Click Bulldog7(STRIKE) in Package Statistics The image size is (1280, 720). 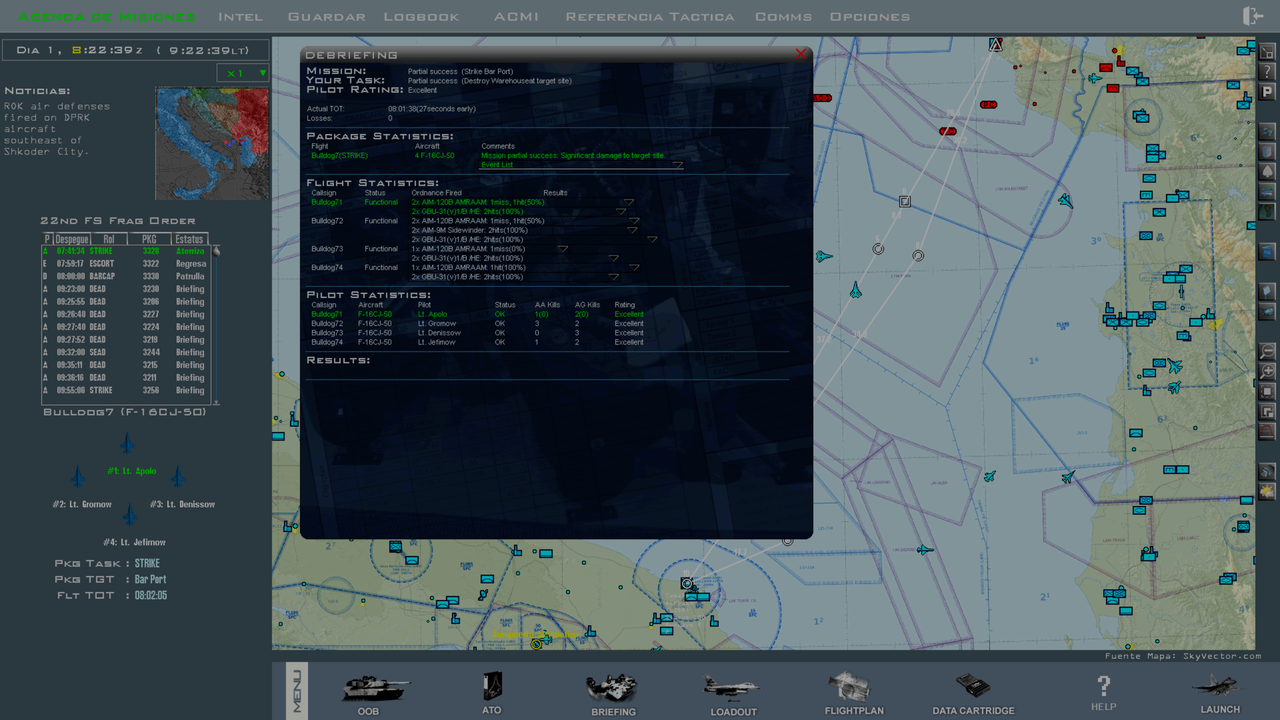(339, 156)
